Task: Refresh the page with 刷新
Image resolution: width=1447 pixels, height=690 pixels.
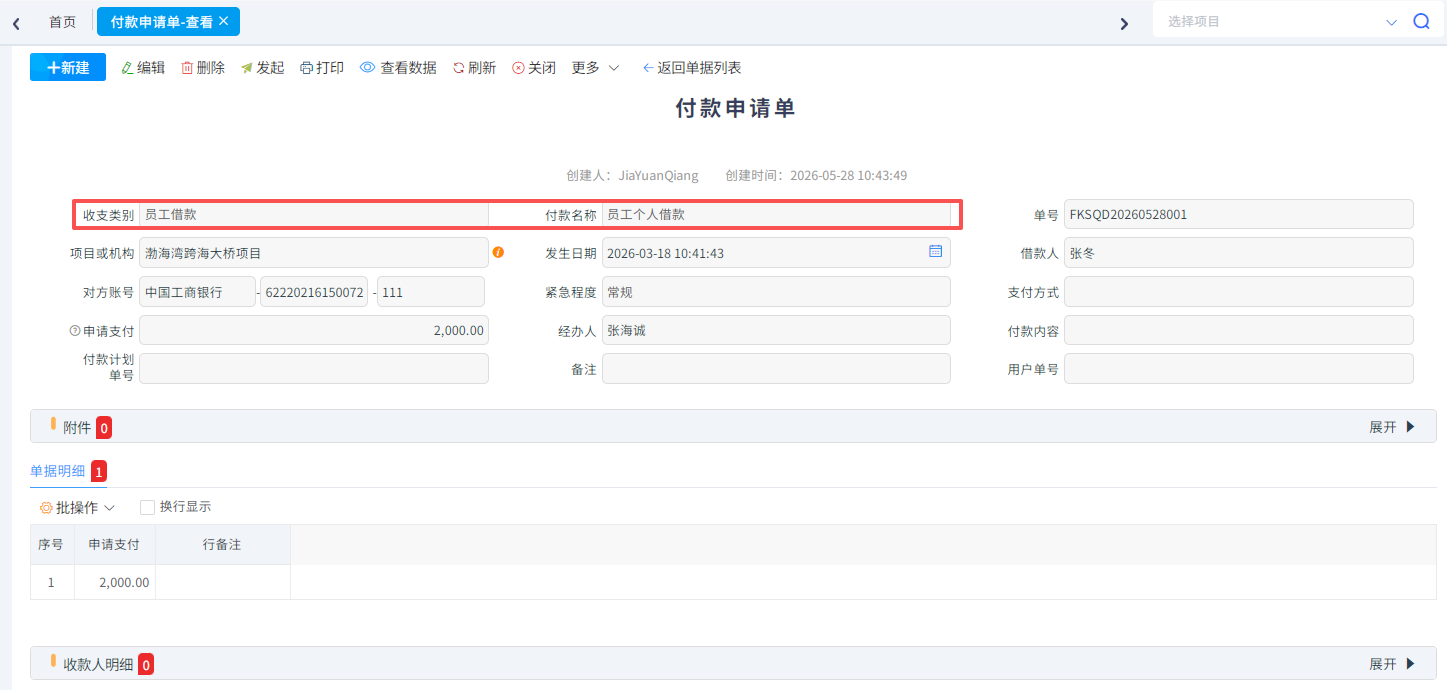Action: 474,68
